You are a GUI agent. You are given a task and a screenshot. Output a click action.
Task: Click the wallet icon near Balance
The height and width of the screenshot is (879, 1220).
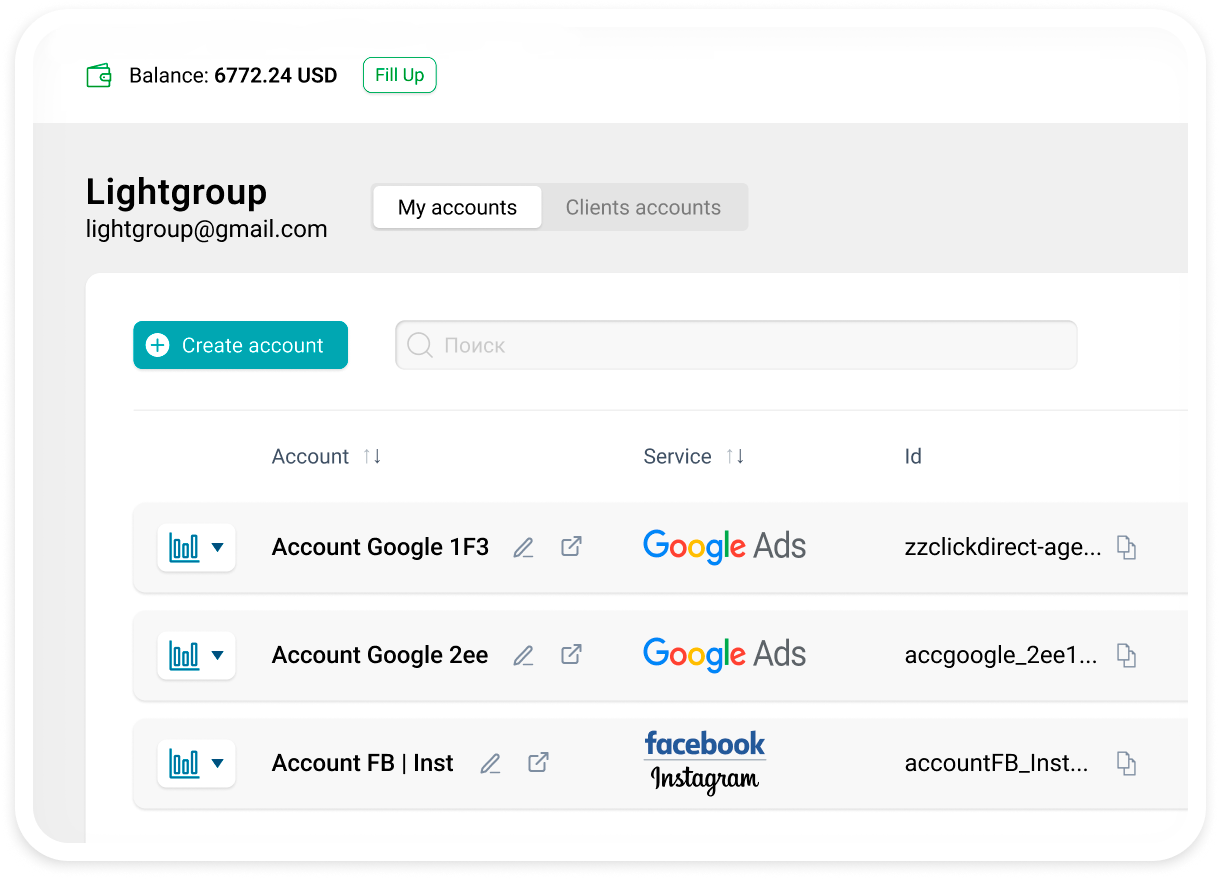[99, 74]
